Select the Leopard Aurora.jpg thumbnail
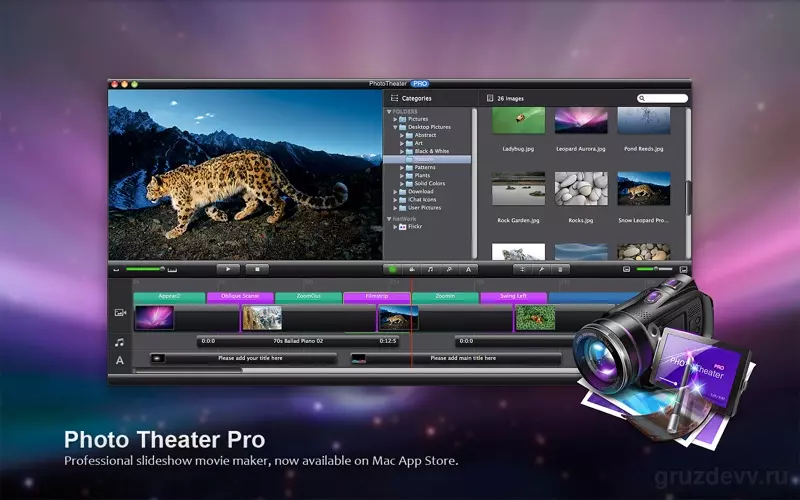800x500 pixels. pos(581,120)
